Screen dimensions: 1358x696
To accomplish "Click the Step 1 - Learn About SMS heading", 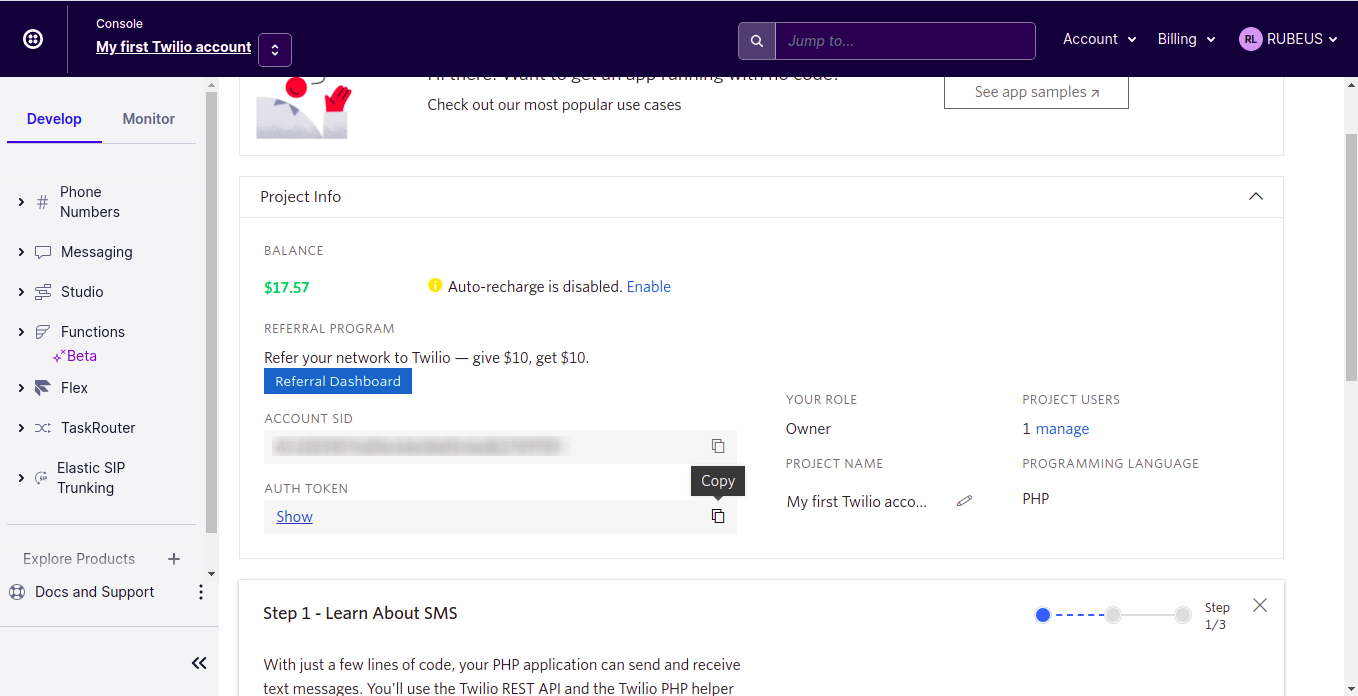I will (x=360, y=613).
